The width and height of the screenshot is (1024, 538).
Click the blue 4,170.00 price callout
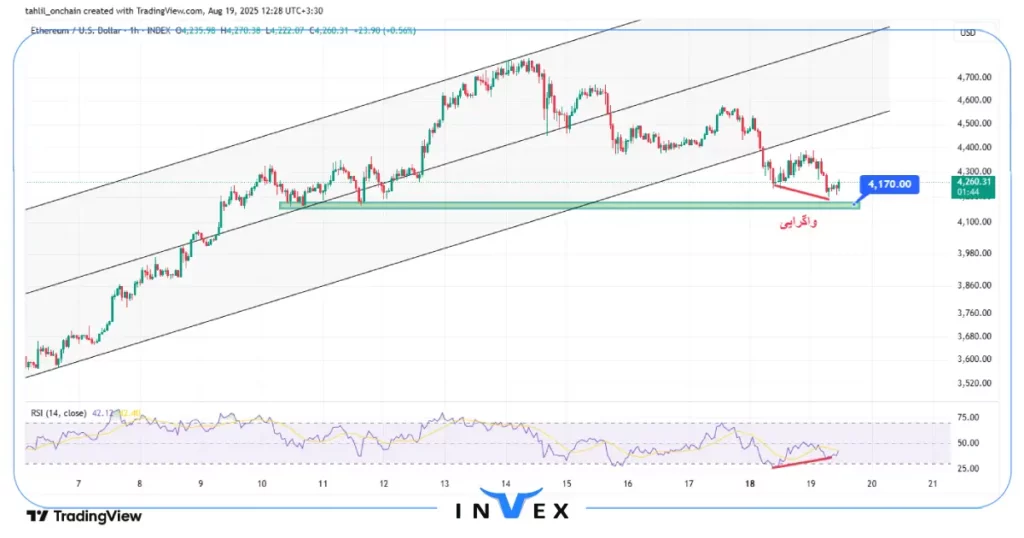(889, 185)
